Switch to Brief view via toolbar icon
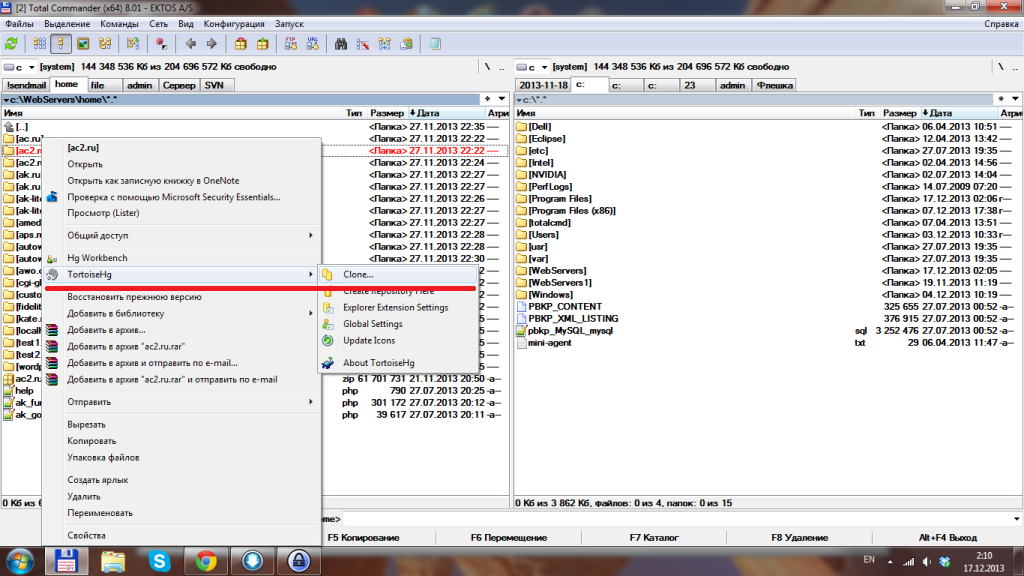 click(39, 44)
